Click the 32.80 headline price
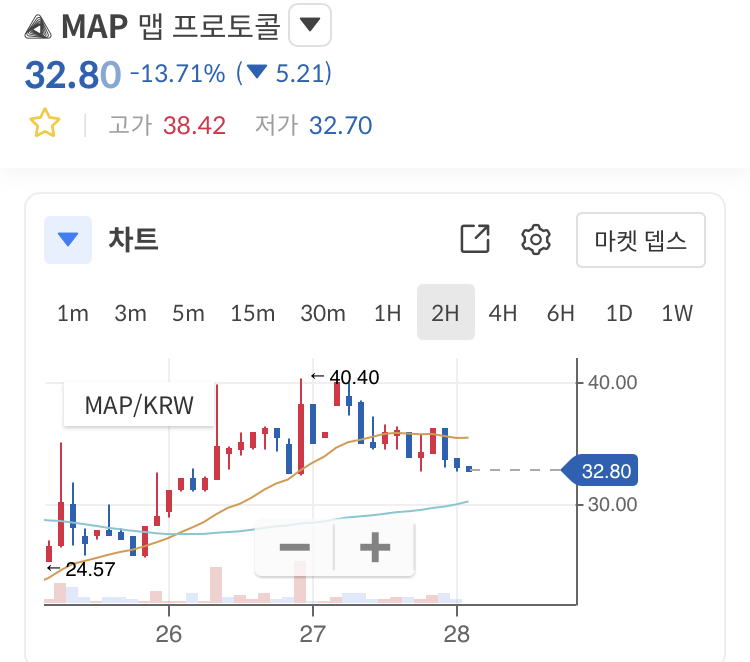The width and height of the screenshot is (750, 662). coord(73,75)
